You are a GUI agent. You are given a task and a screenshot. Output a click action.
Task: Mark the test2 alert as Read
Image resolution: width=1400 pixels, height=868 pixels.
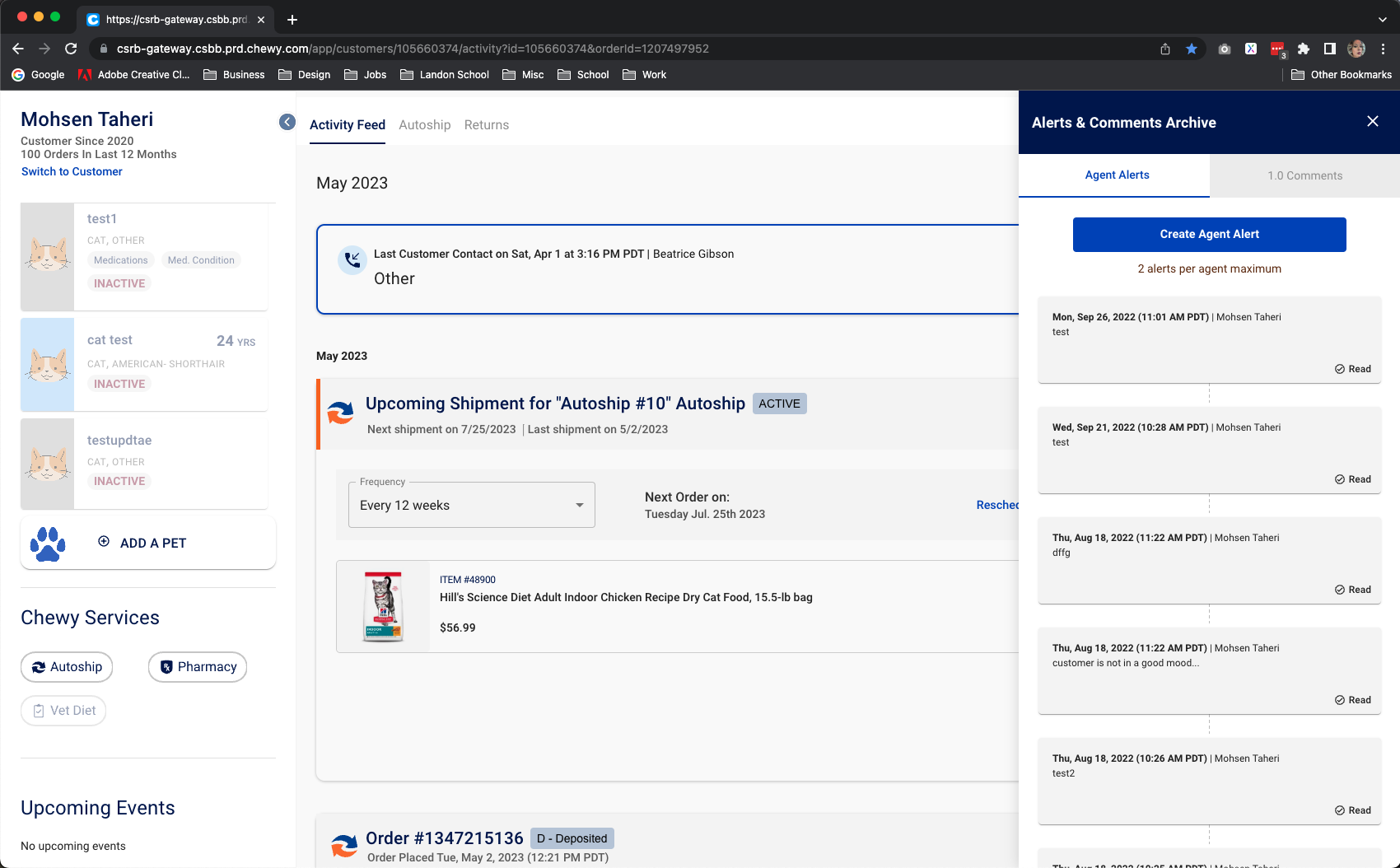point(1353,810)
